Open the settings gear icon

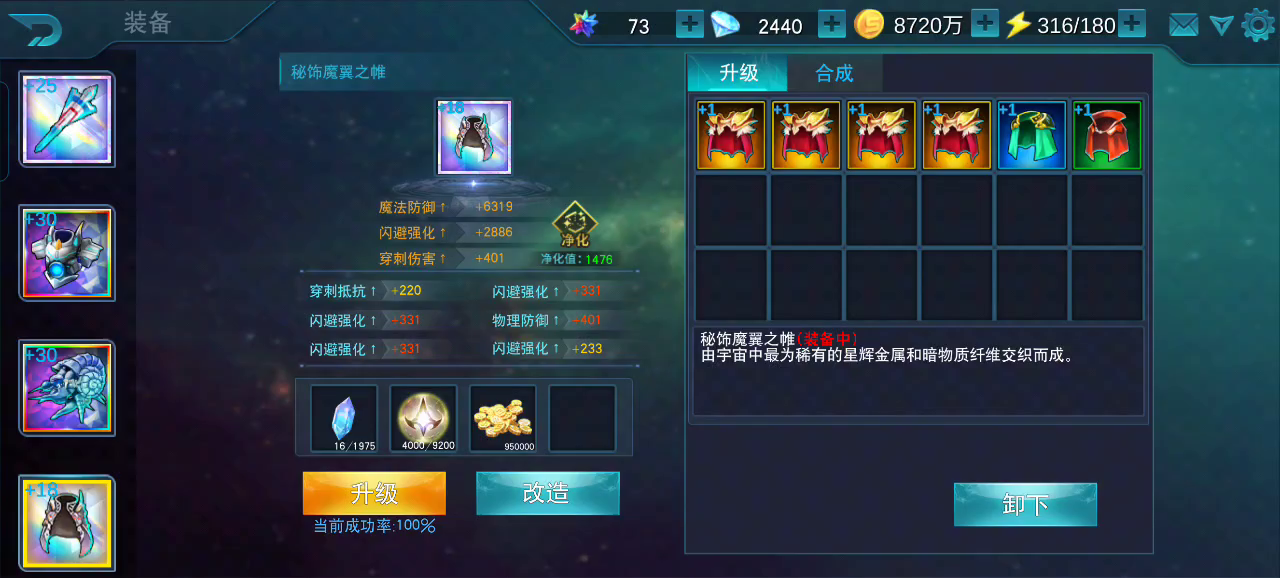pos(1258,24)
